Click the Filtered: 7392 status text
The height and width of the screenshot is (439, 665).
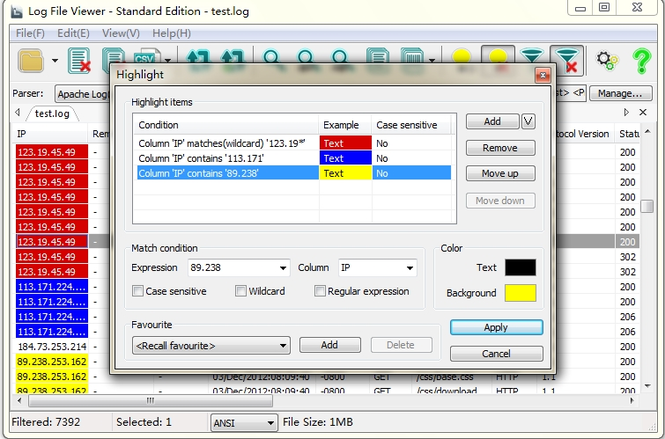tap(46, 422)
